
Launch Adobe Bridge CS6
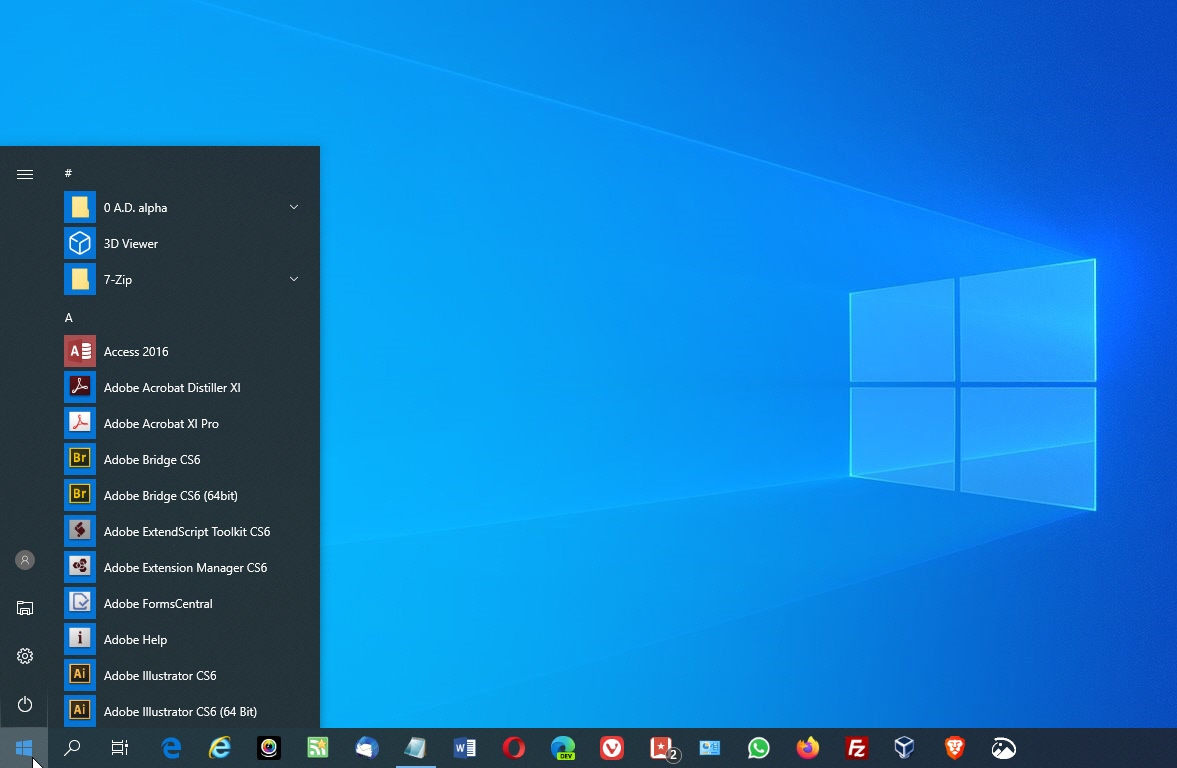[185, 459]
